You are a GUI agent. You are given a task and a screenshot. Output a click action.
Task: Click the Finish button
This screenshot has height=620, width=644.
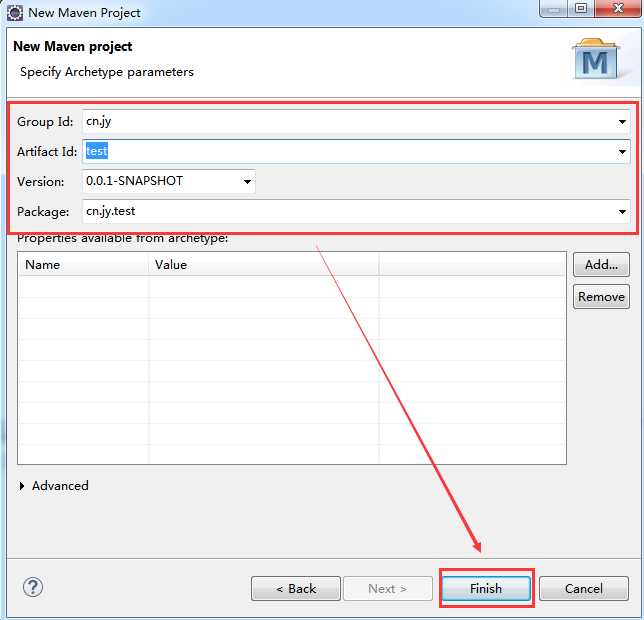[486, 588]
